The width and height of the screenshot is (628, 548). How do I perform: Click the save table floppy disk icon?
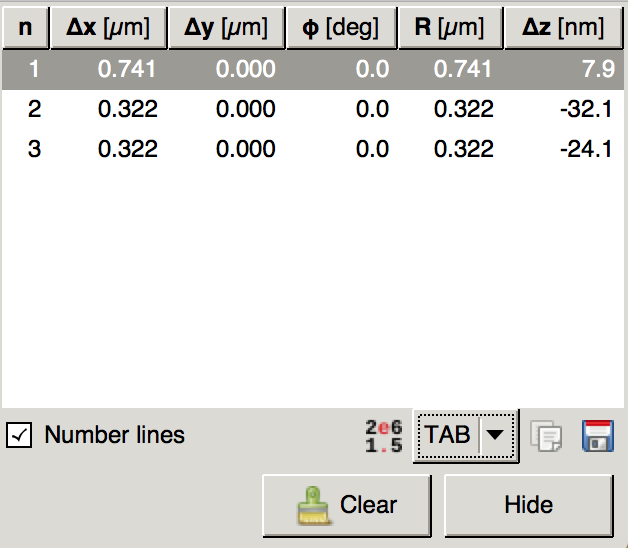[598, 436]
